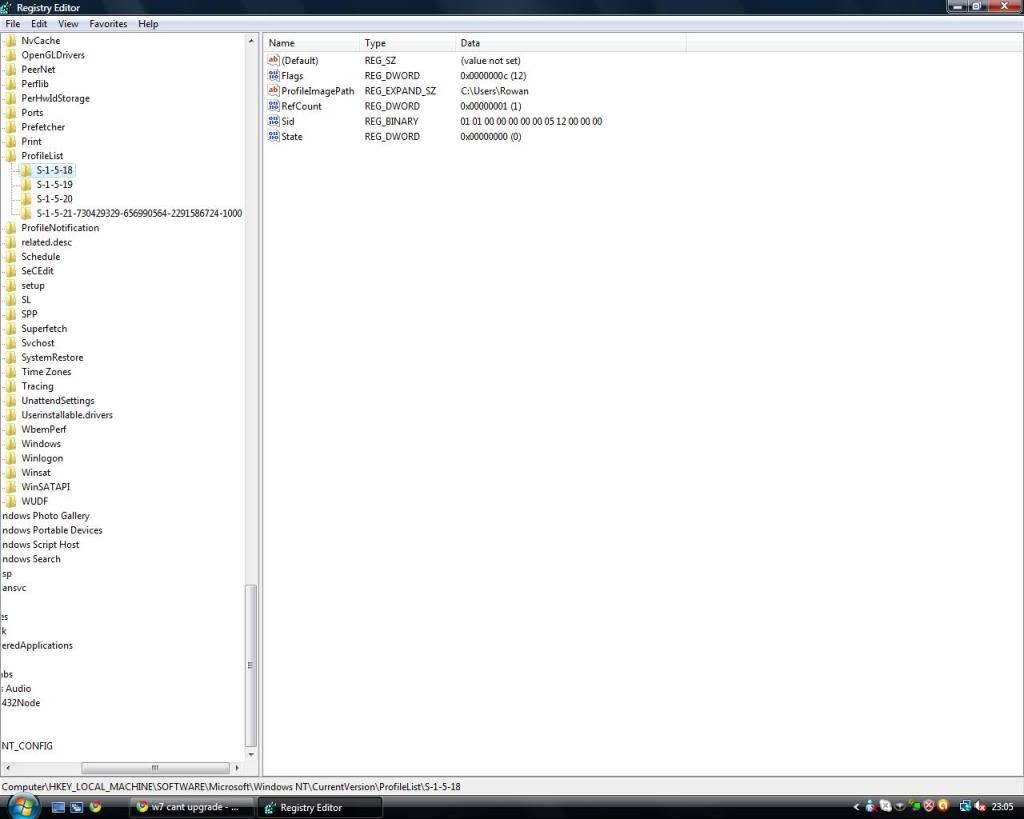Viewport: 1024px width, 819px height.
Task: Click the Flags data '0x0000000c (12)'
Action: [x=493, y=76]
